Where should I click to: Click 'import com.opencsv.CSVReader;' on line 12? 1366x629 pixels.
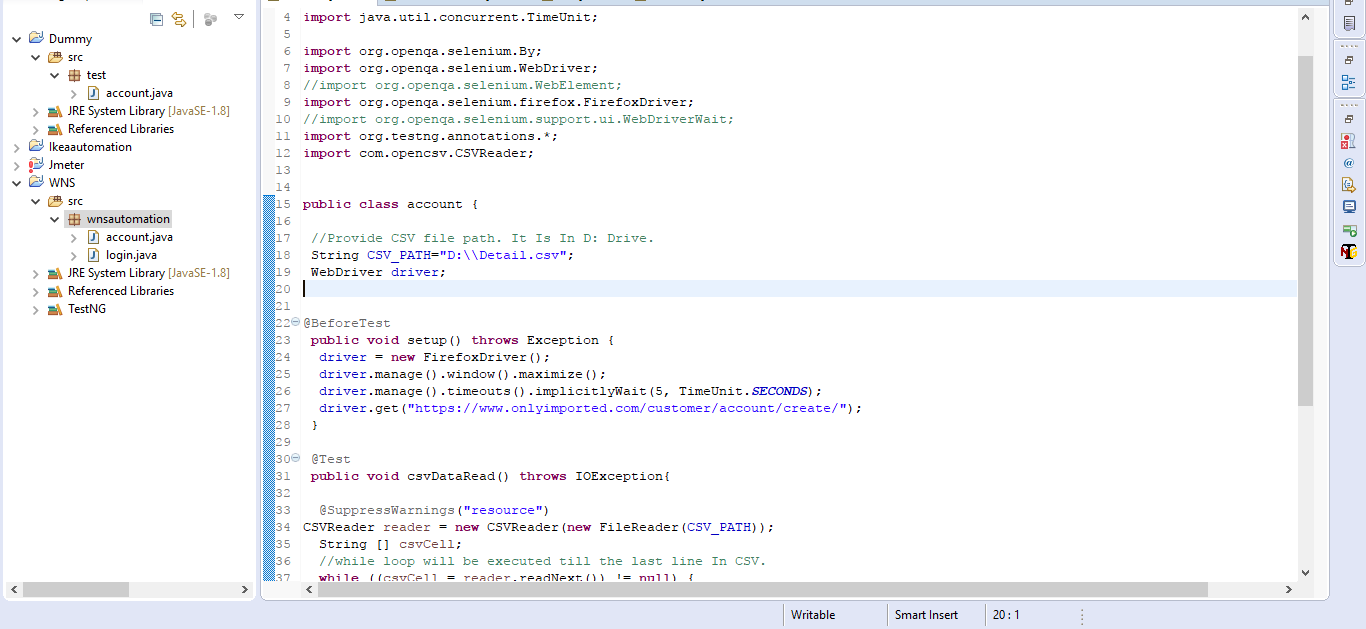click(419, 153)
